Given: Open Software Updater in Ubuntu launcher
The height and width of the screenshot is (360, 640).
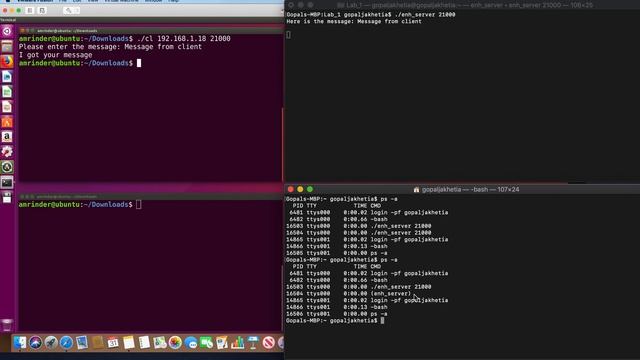Looking at the screenshot, I should click(7, 167).
